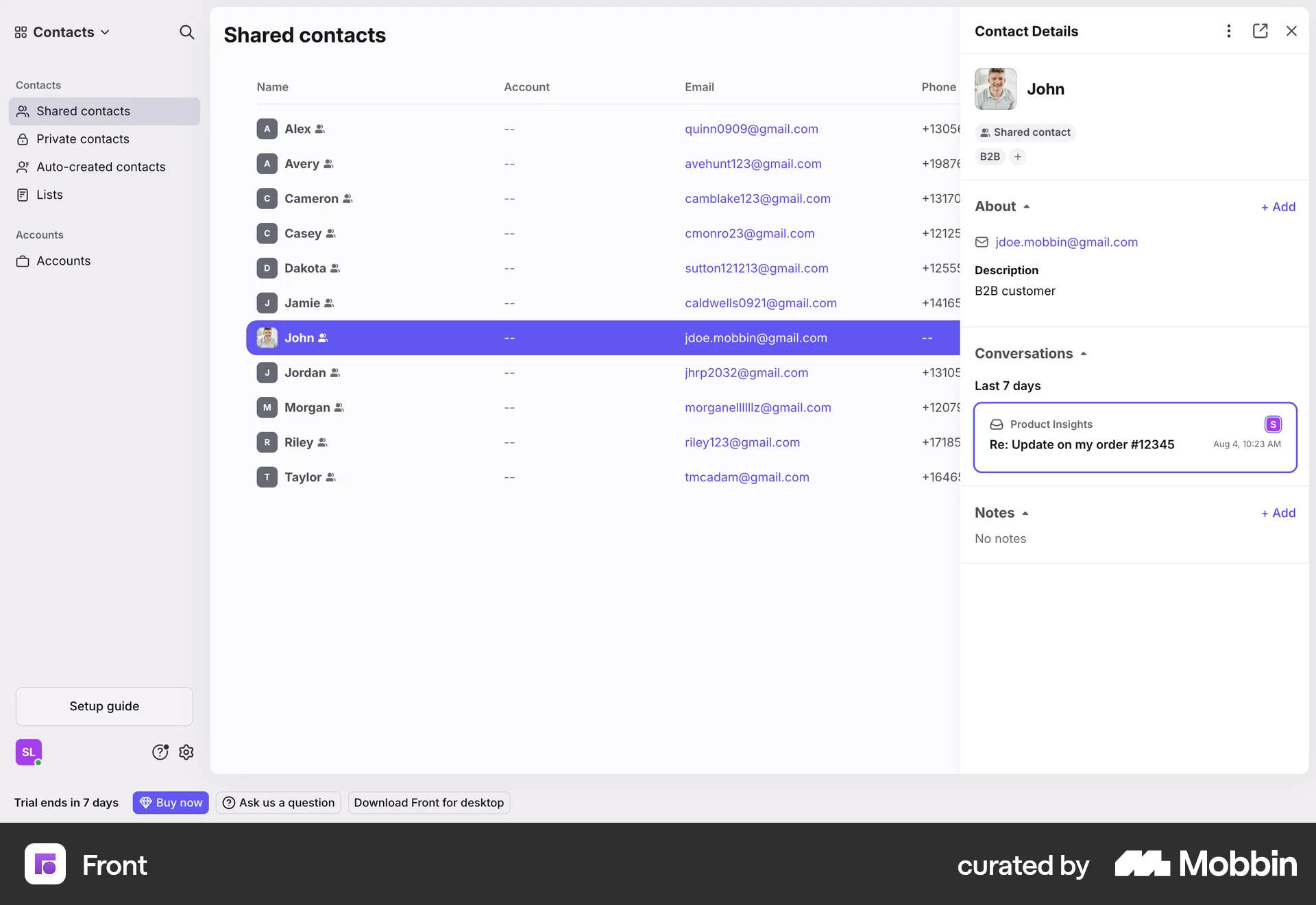Open contact in new window icon
Image resolution: width=1316 pixels, height=905 pixels.
pos(1260,31)
